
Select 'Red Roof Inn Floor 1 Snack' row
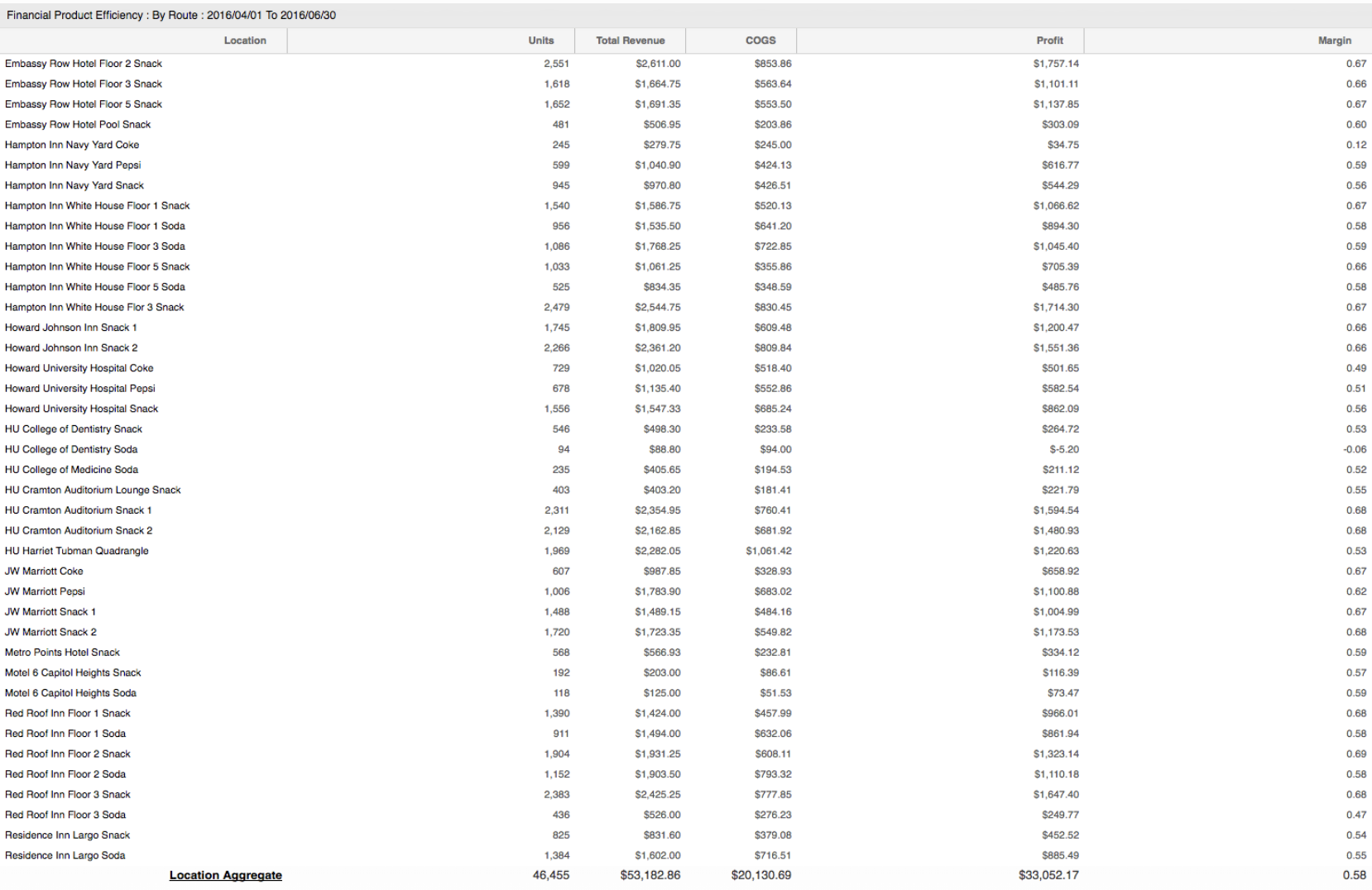tap(686, 713)
